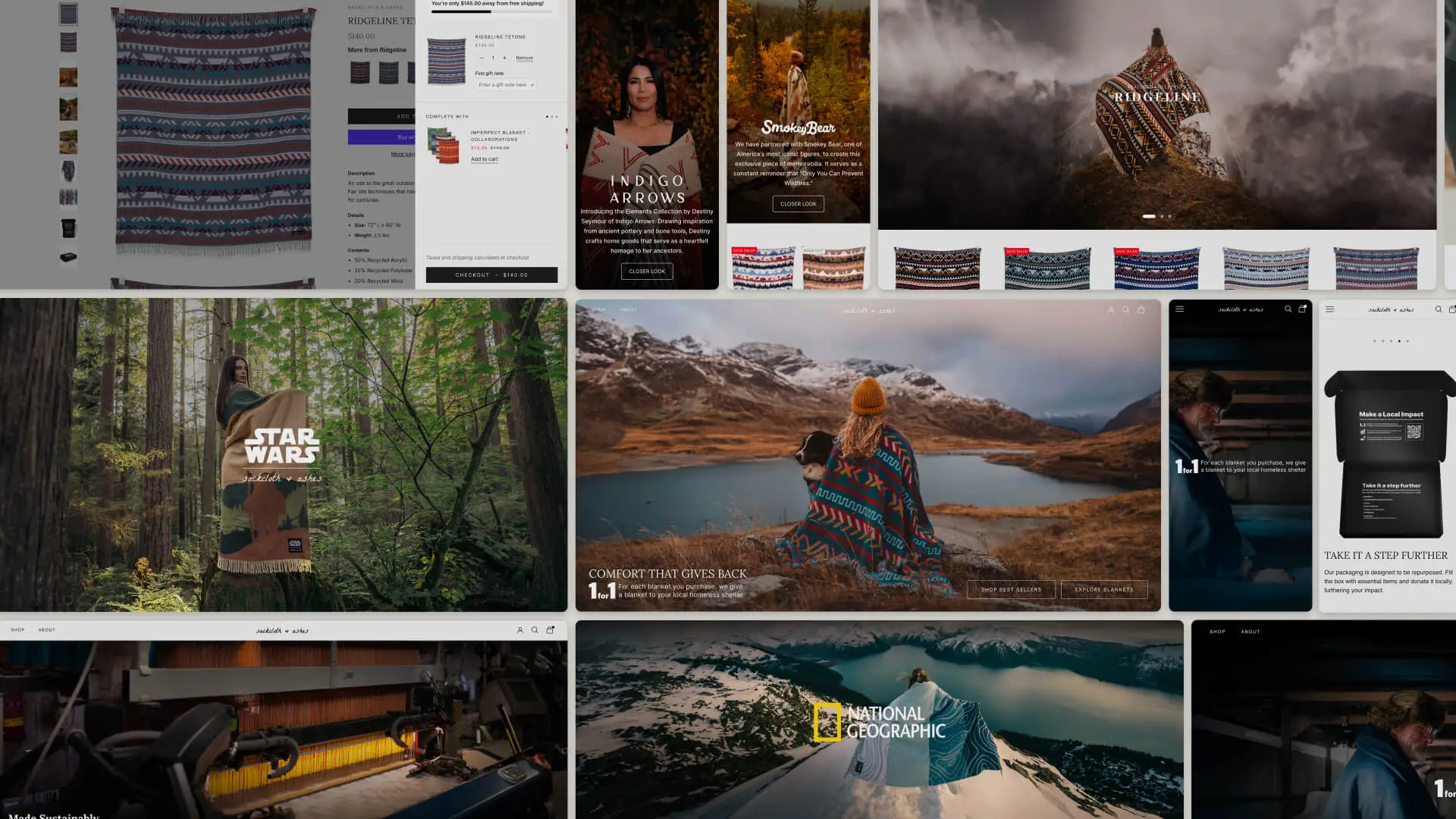Clear the gift note field with the x icon

point(532,85)
